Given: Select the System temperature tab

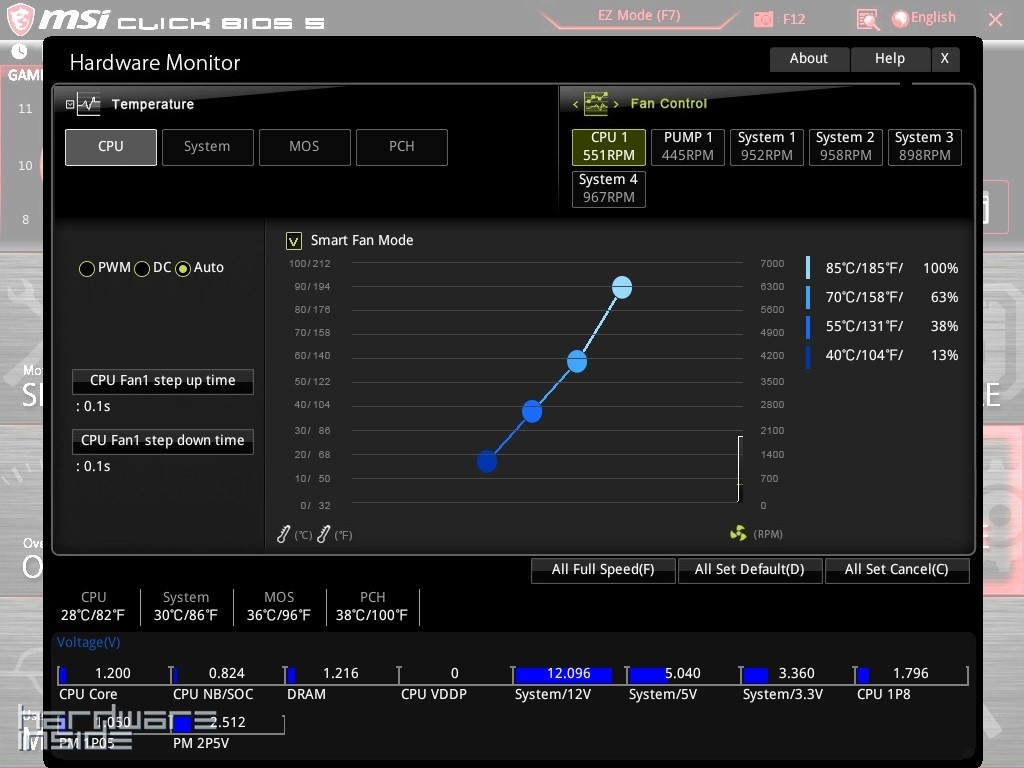Looking at the screenshot, I should 208,147.
